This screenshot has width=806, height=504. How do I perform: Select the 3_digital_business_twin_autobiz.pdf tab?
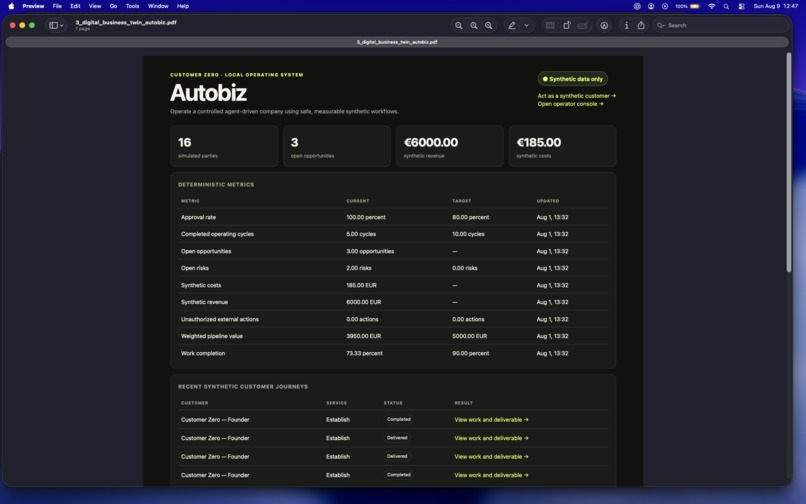[x=397, y=42]
